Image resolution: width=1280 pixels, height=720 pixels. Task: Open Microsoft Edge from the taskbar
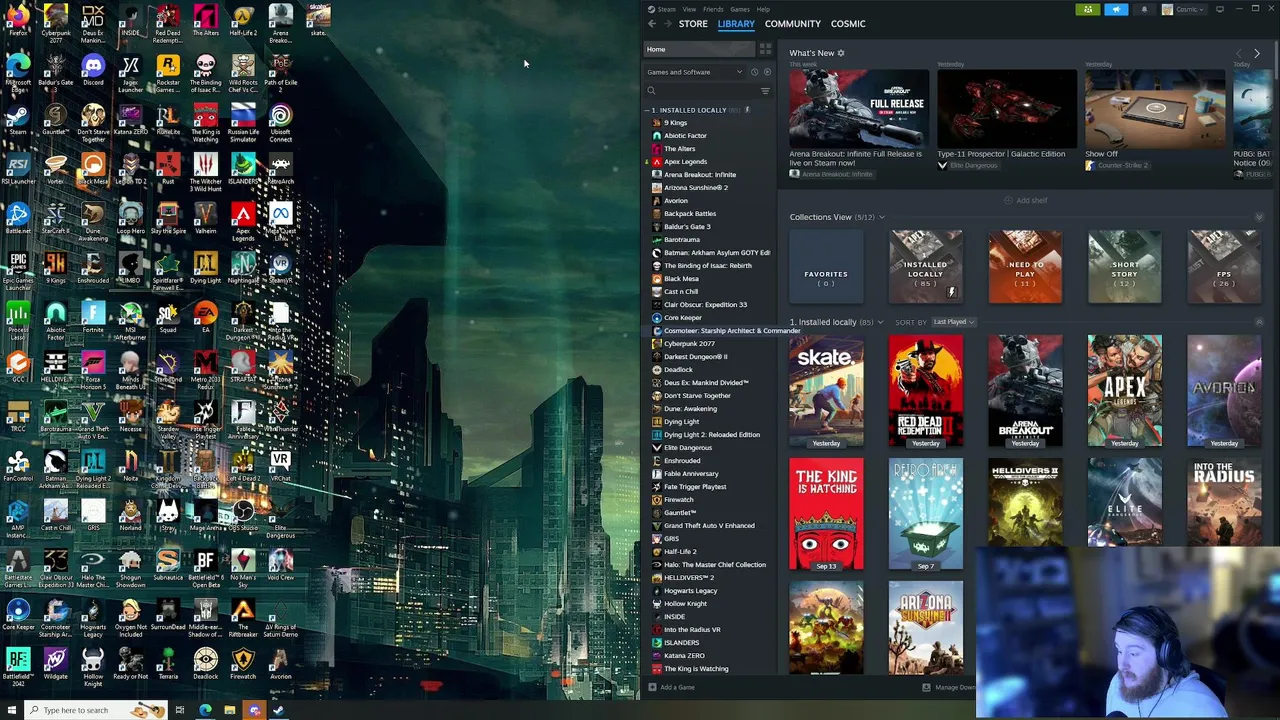[x=205, y=710]
